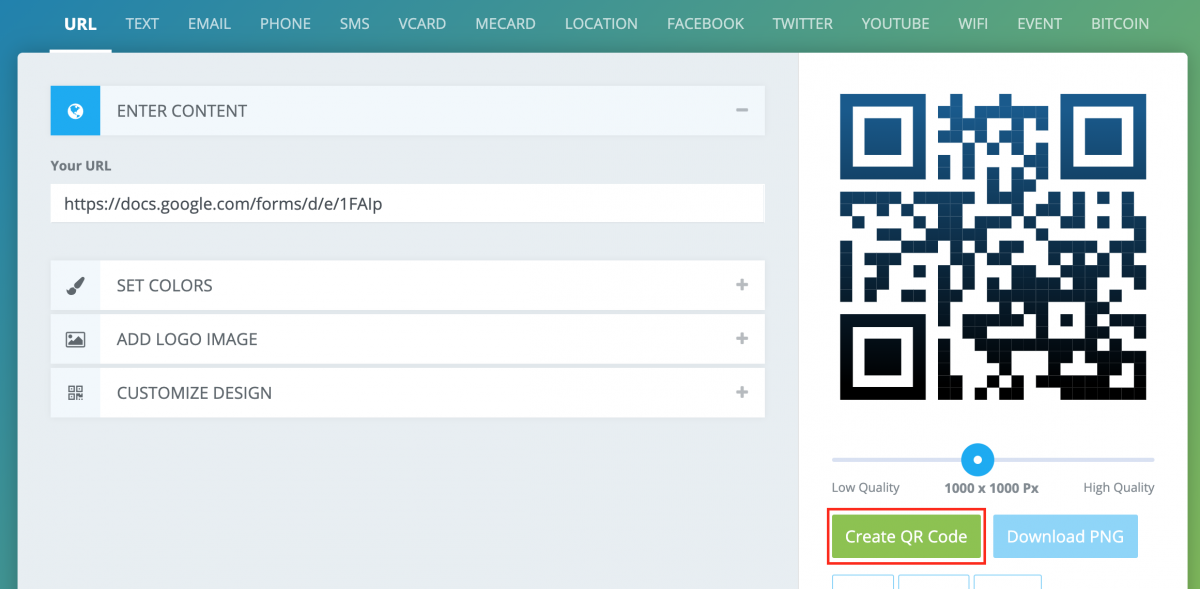This screenshot has width=1200, height=589.
Task: Switch to the VCARD tab
Action: click(422, 23)
